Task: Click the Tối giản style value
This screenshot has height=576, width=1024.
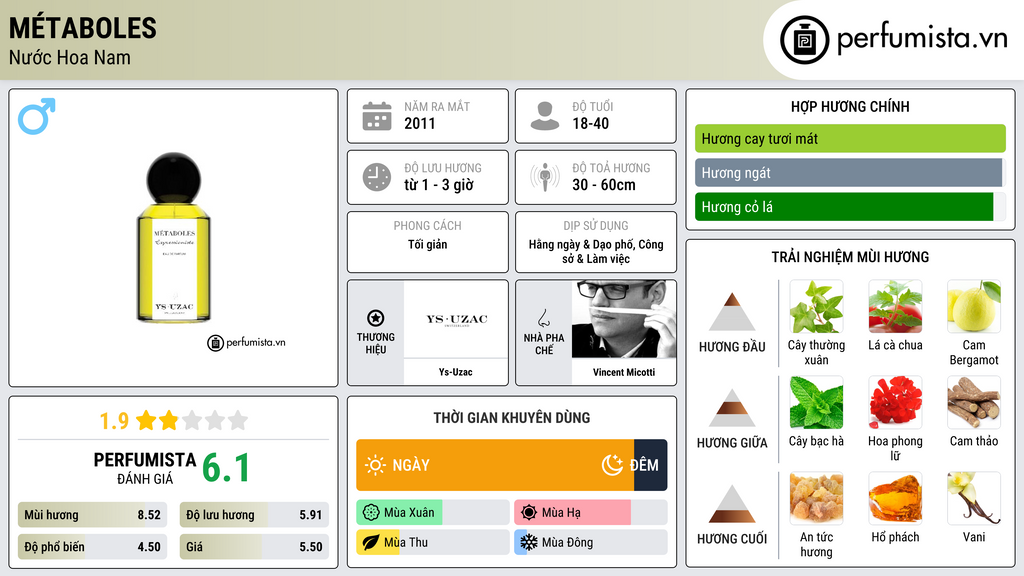Action: pyautogui.click(x=428, y=244)
